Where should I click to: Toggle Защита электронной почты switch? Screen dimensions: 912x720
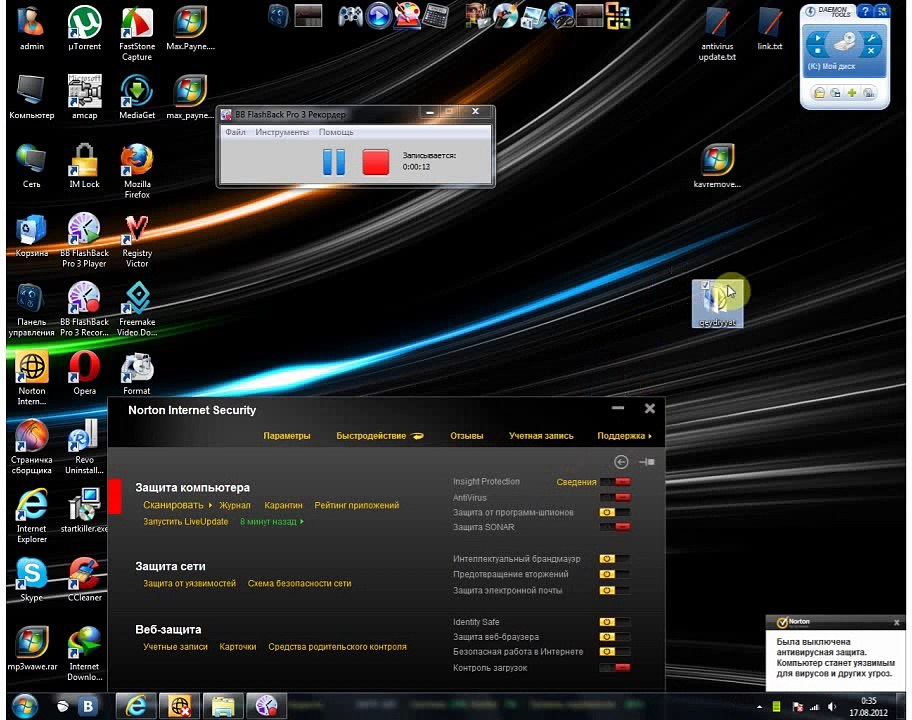tap(615, 590)
